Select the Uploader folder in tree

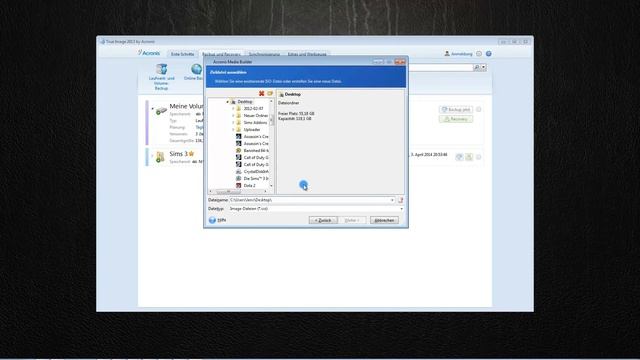click(x=248, y=129)
